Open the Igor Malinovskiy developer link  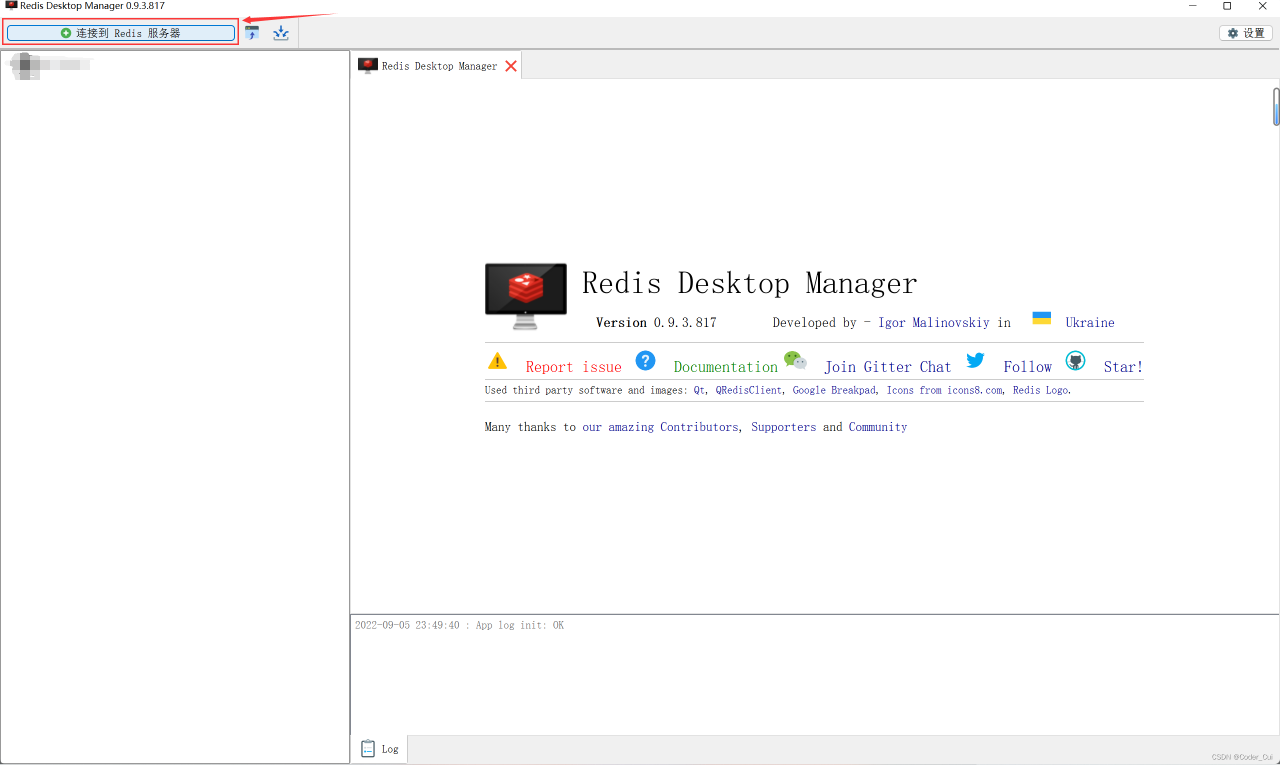pos(934,323)
